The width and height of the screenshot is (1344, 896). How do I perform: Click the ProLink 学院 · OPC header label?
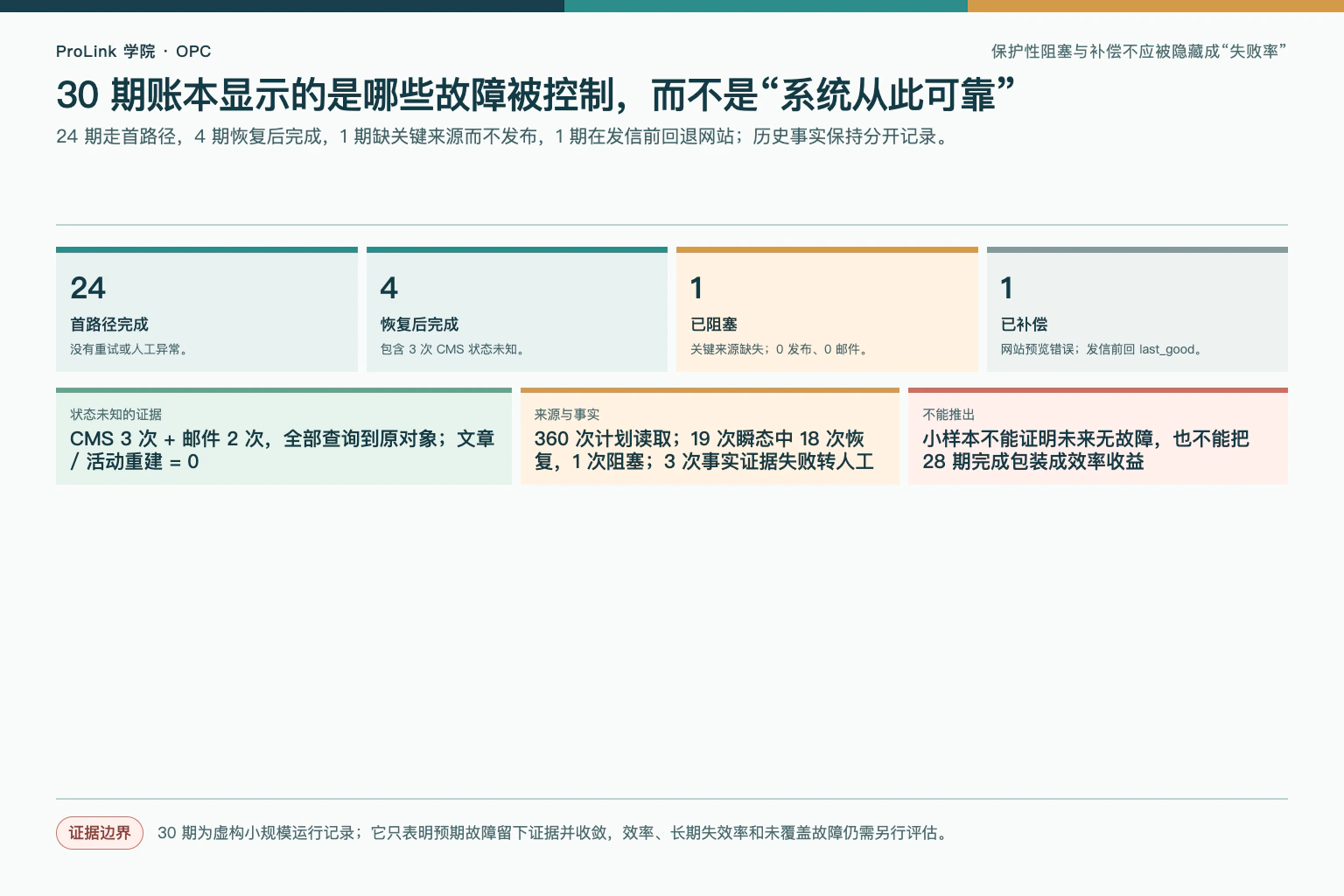click(133, 52)
